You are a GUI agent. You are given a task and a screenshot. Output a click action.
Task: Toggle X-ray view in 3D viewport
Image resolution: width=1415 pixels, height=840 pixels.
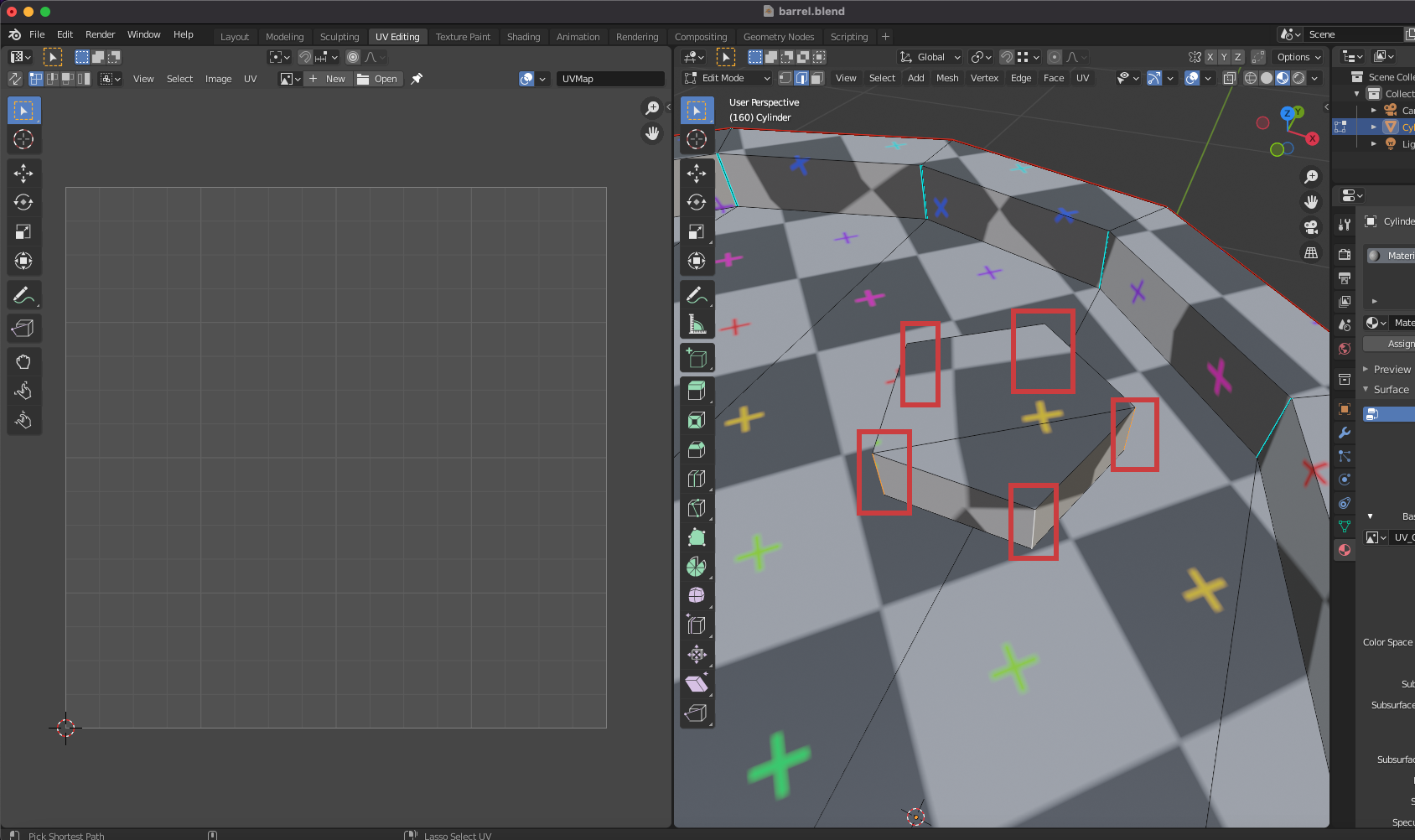(1230, 78)
